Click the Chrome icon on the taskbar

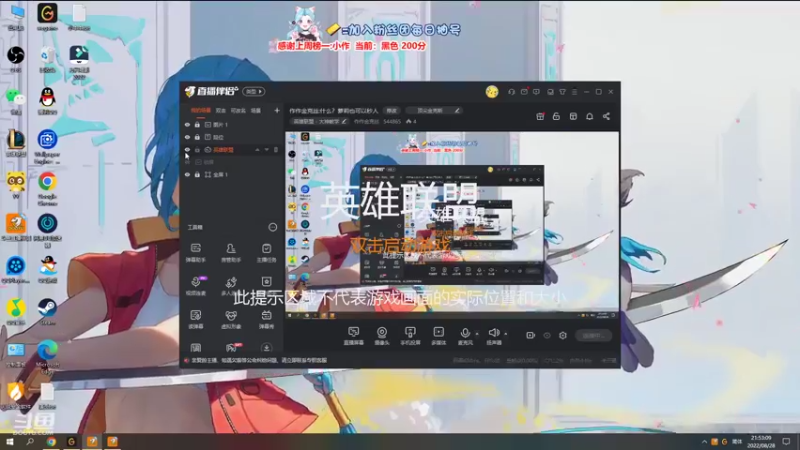point(51,441)
